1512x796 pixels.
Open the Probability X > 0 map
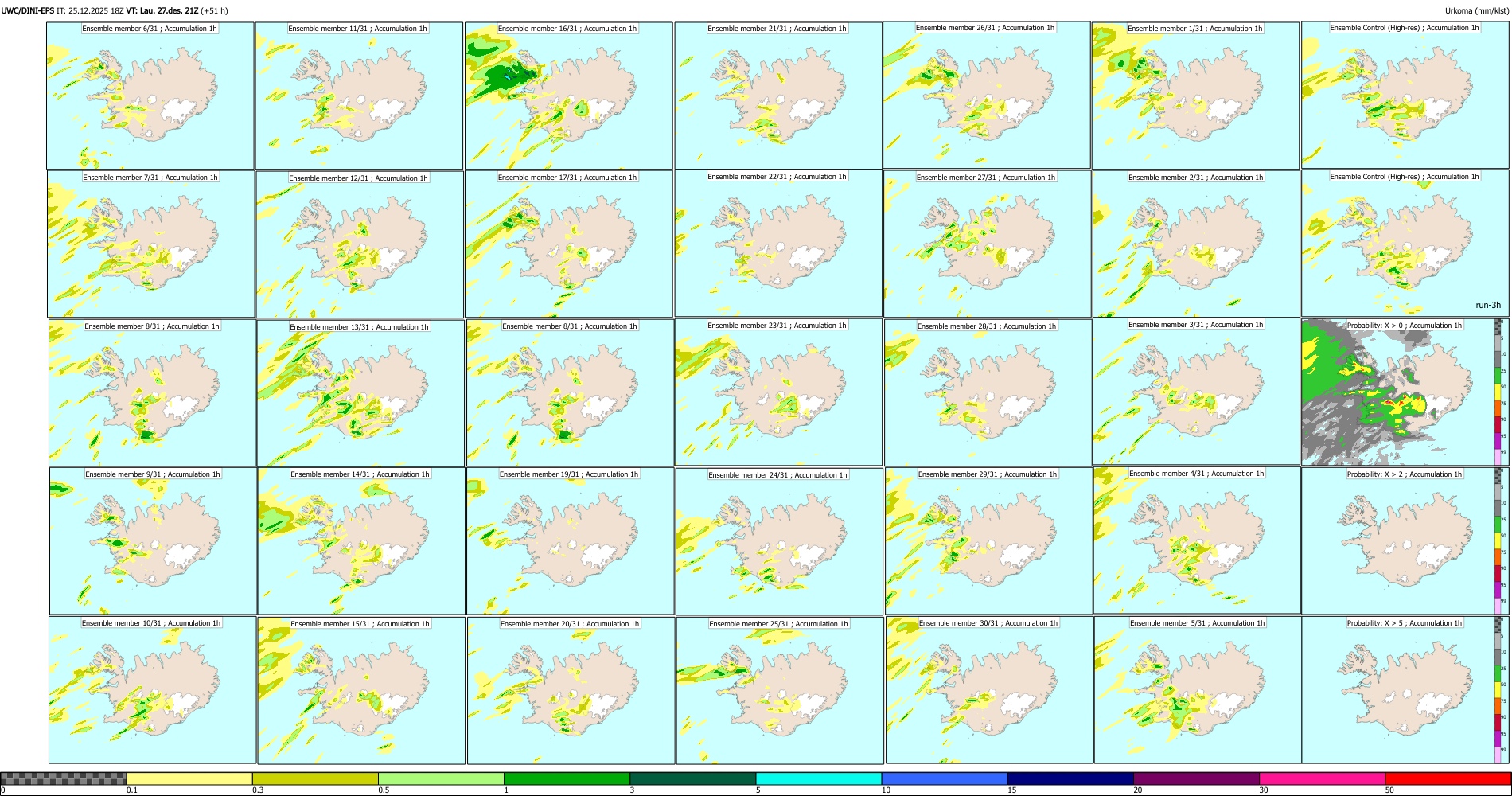point(1397,392)
